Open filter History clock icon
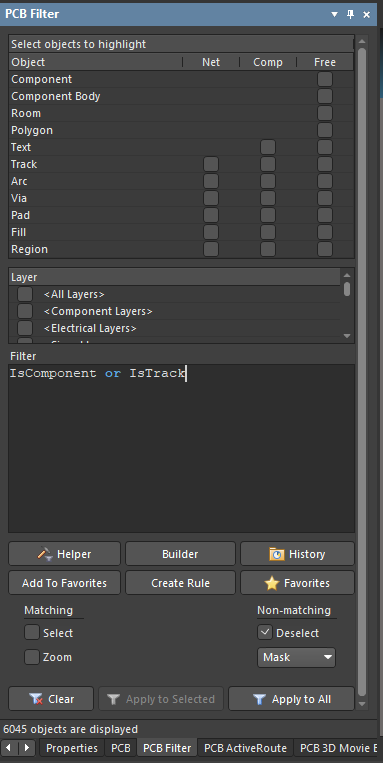 [x=277, y=554]
